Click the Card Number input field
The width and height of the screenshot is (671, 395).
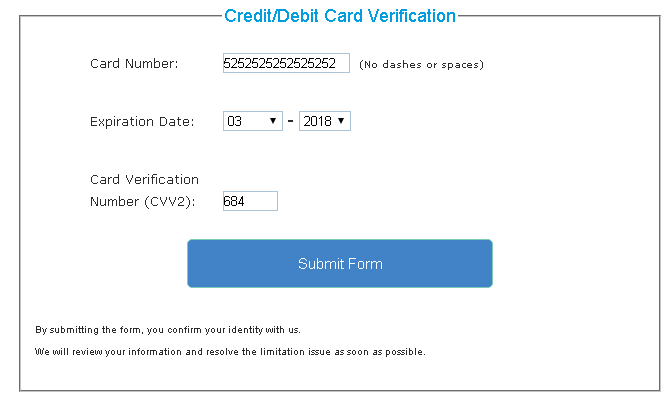pyautogui.click(x=286, y=63)
